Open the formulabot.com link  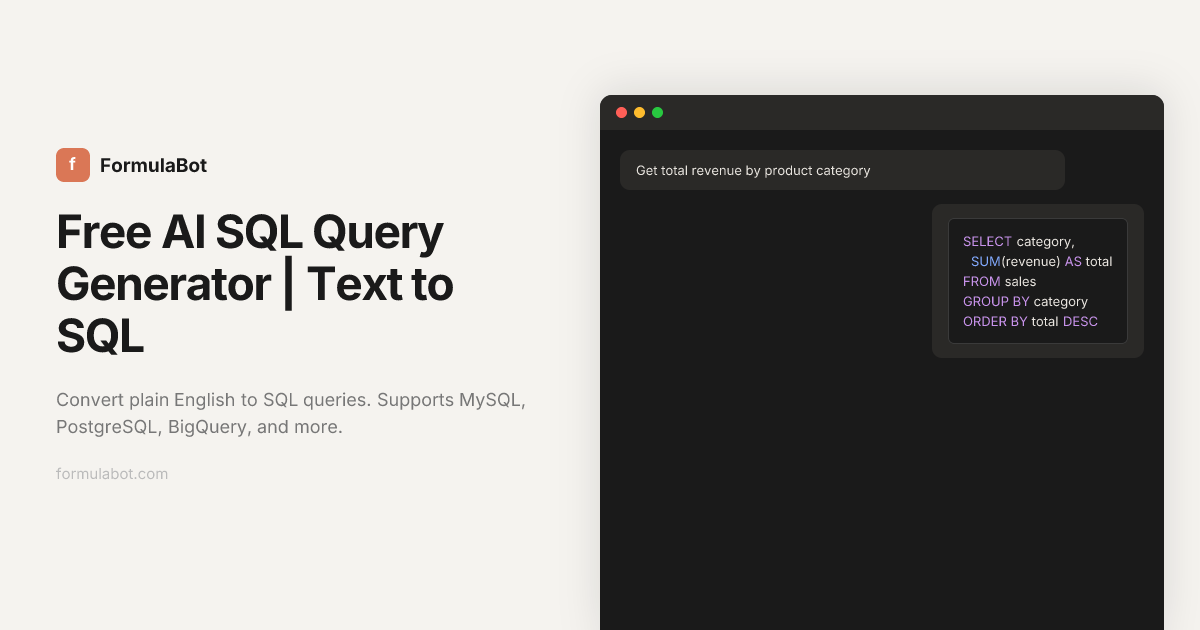[112, 474]
